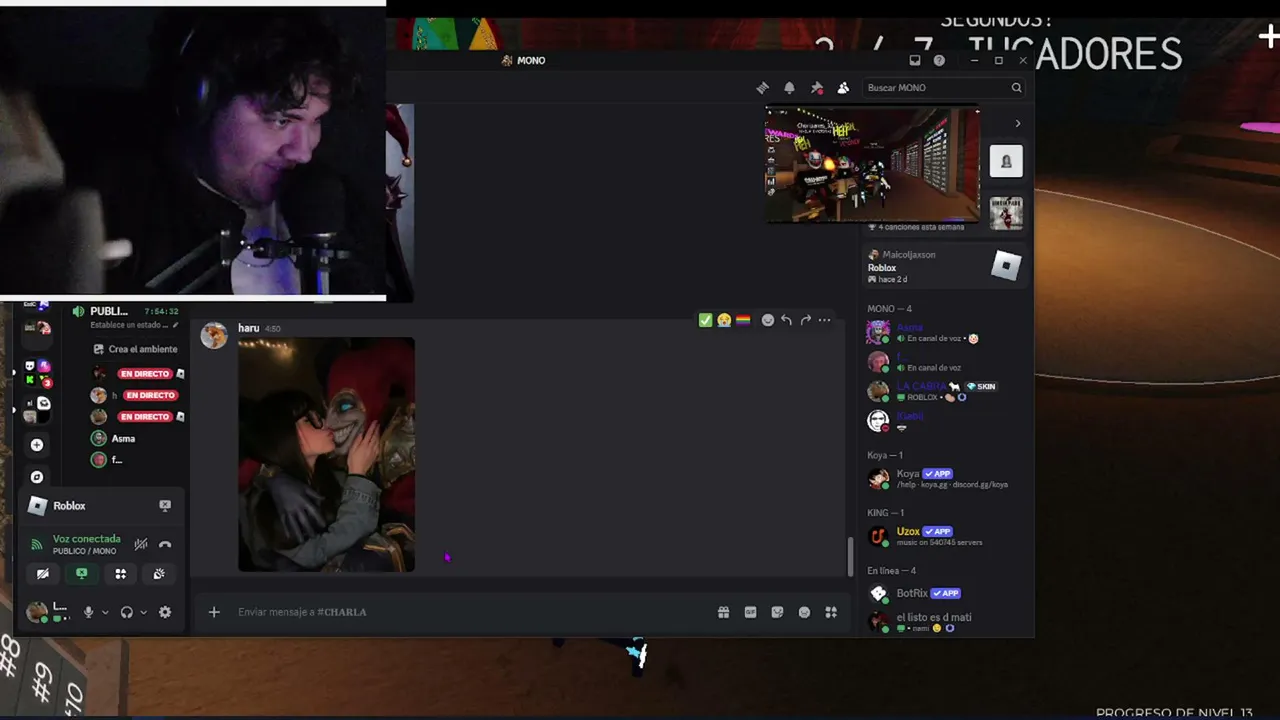Open notification settings bell icon
The image size is (1280, 720).
(789, 88)
